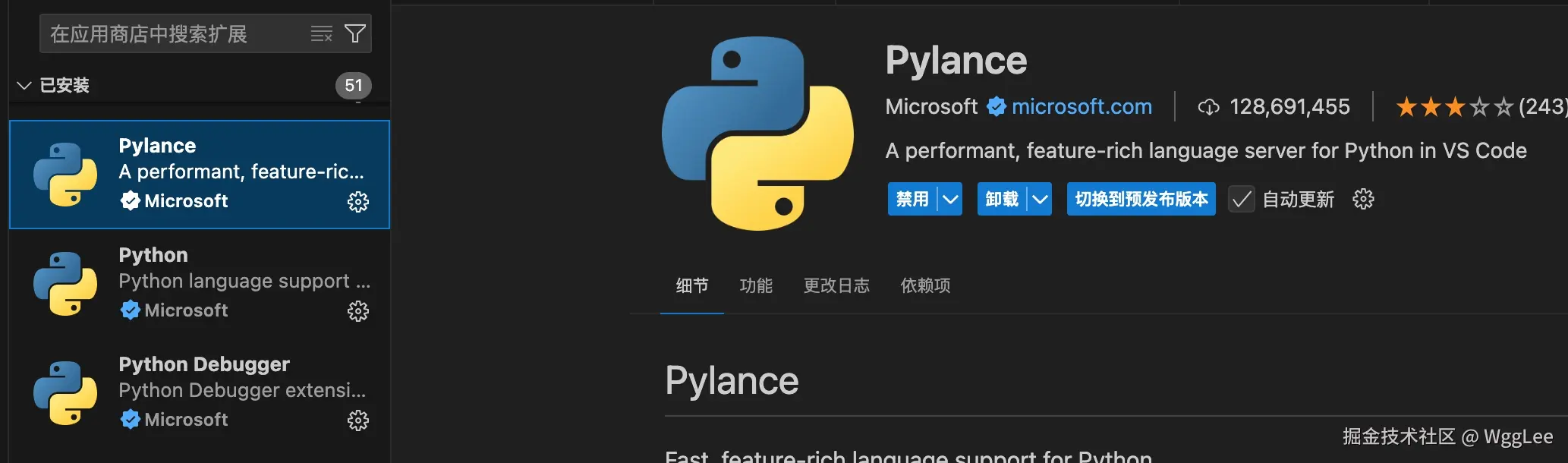Click the 128,691,455 install count text

point(1289,106)
